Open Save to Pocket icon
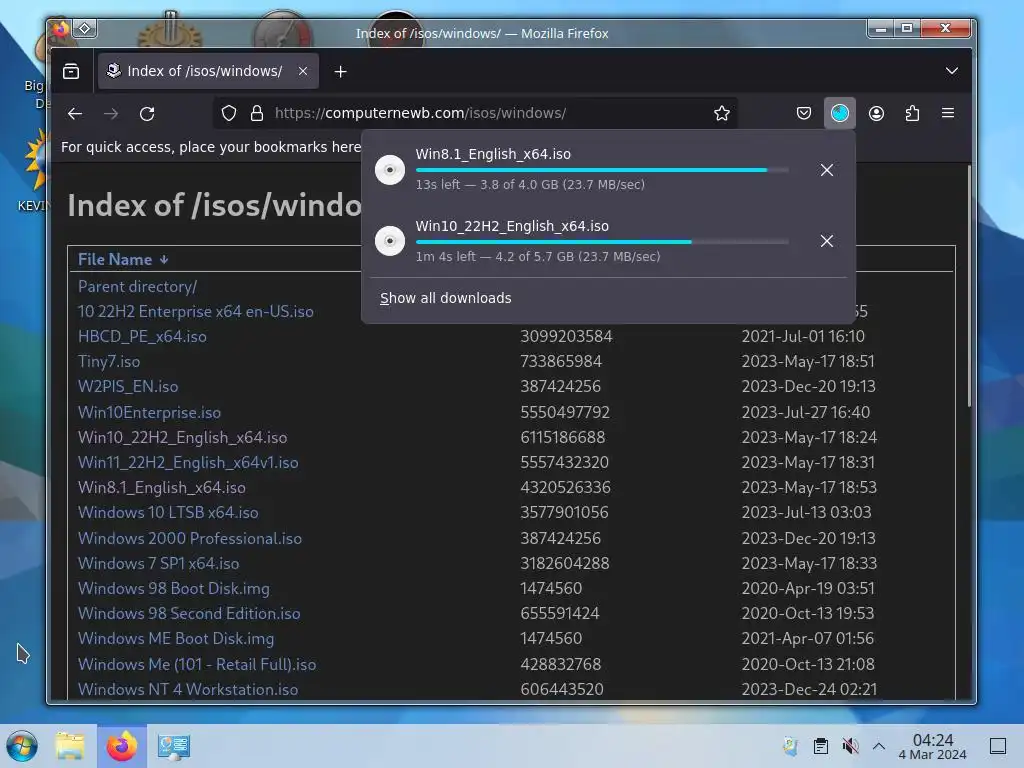Screen dimensions: 1024x768 [804, 113]
